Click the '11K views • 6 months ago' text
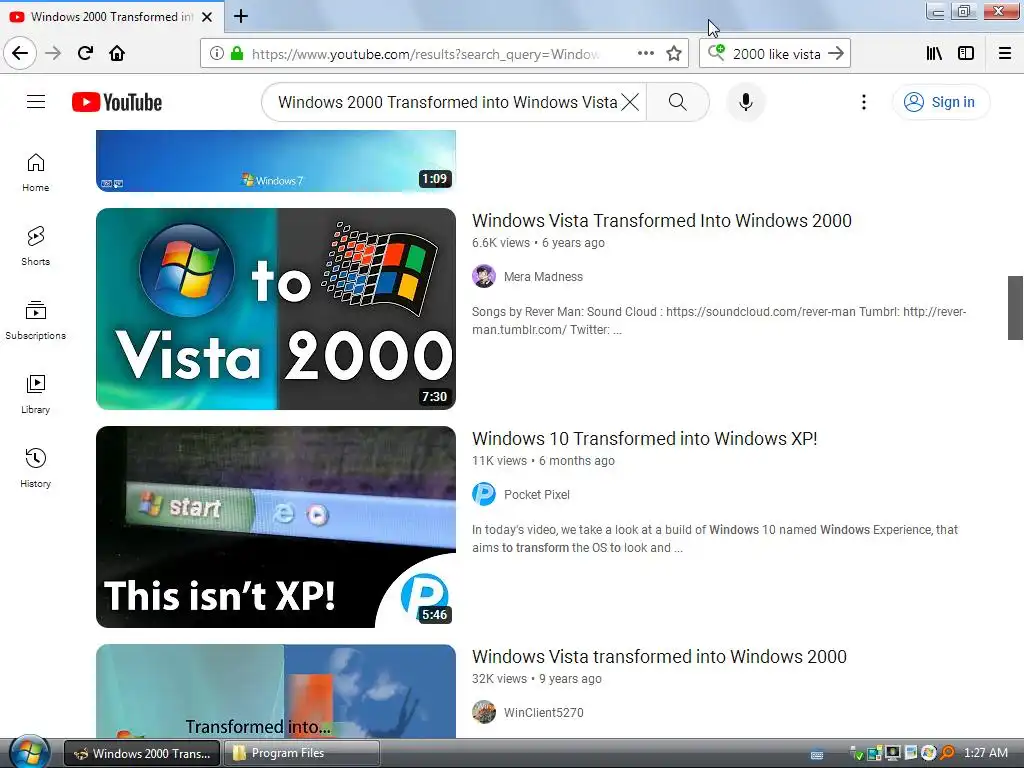The height and width of the screenshot is (768, 1024). pos(543,461)
